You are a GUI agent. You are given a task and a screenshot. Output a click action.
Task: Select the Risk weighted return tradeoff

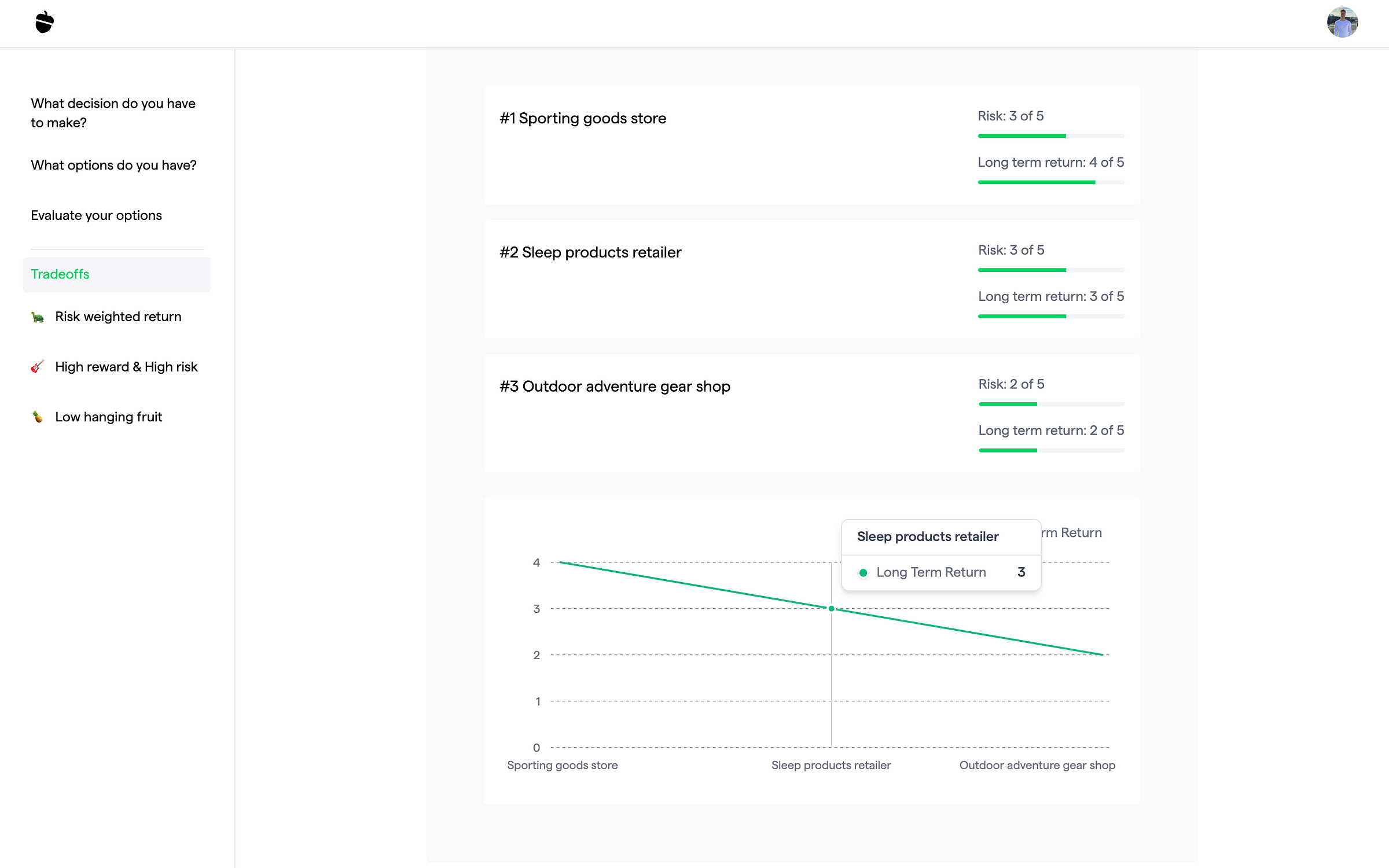[x=118, y=317]
